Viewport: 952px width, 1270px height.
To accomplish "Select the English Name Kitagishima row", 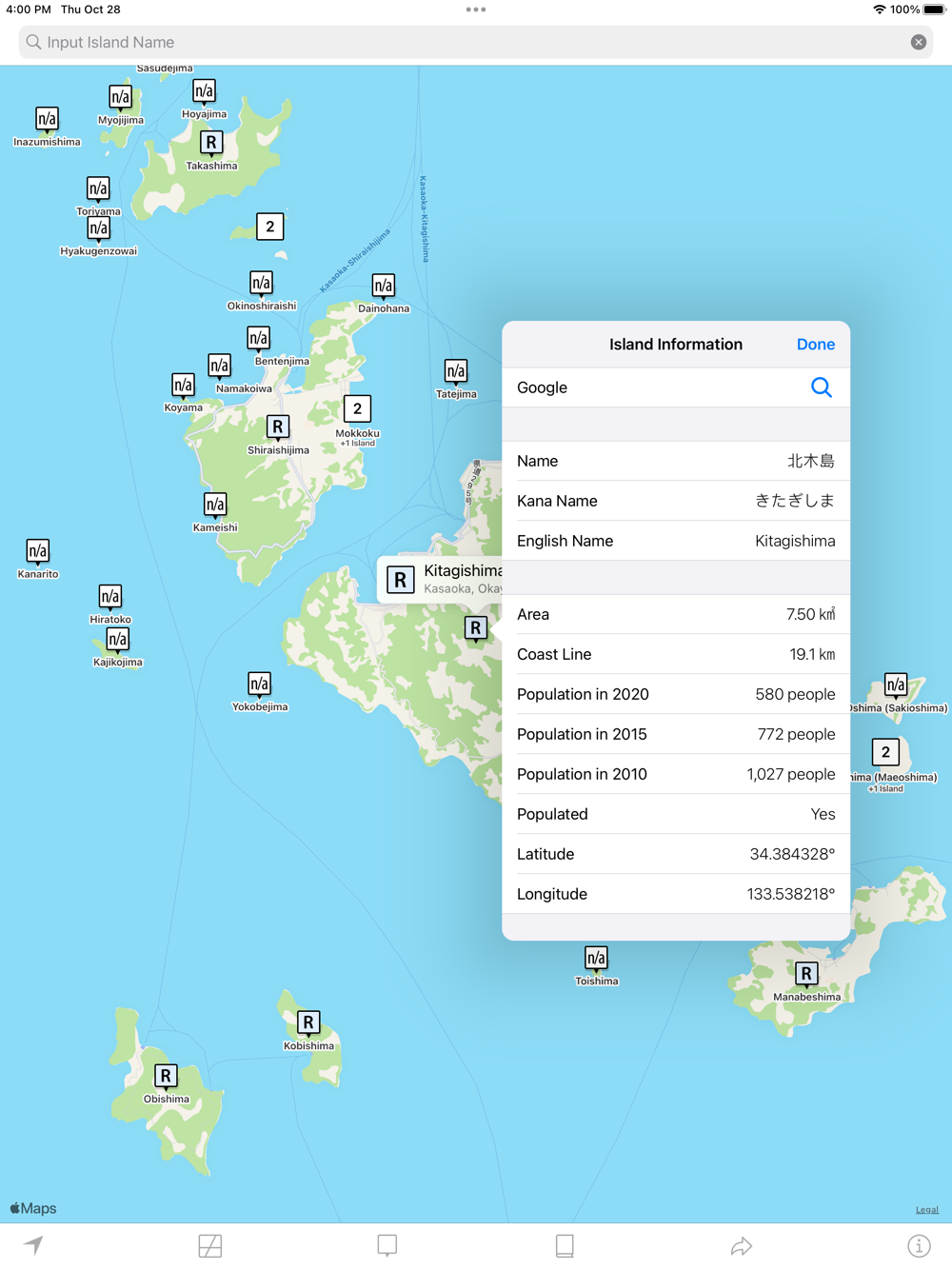I will (676, 541).
